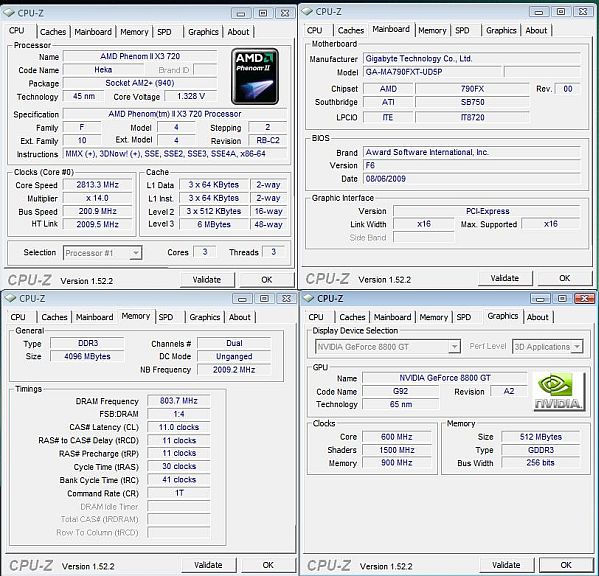
Task: Click the GPU Shaders clock 1500 MHz
Action: tap(397, 450)
